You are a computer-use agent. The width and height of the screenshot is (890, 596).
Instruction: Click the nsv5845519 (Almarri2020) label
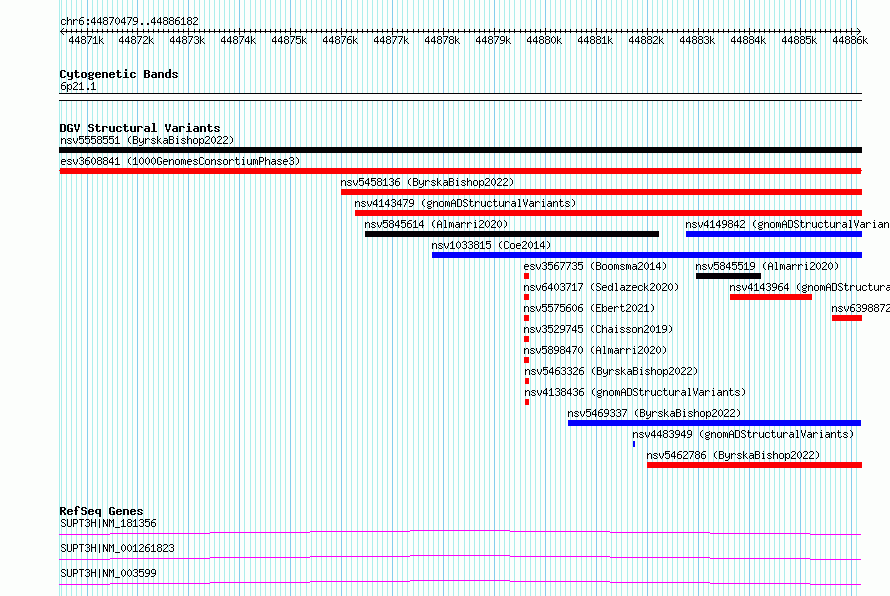coord(767,266)
